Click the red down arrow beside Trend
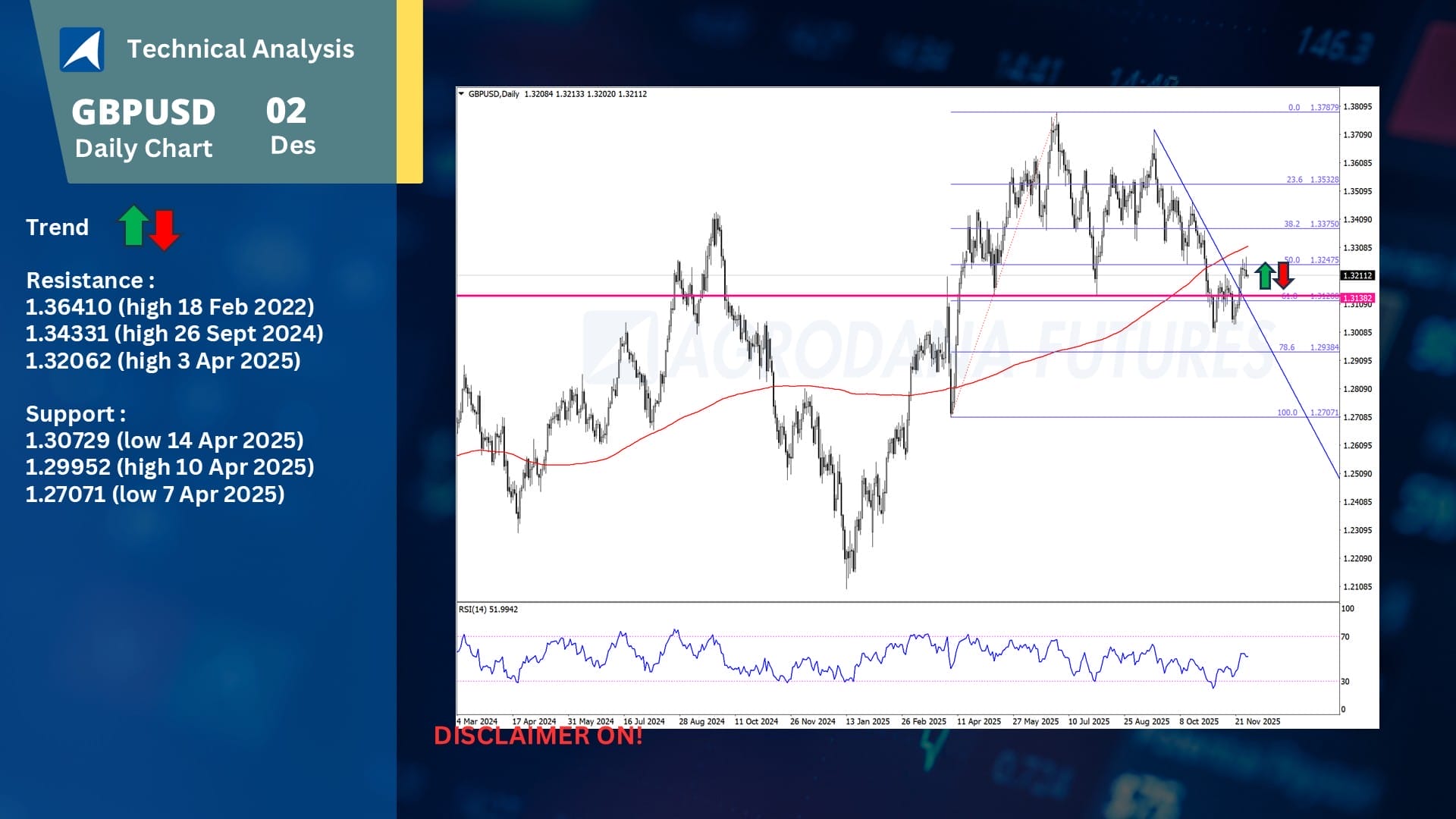 pos(164,230)
